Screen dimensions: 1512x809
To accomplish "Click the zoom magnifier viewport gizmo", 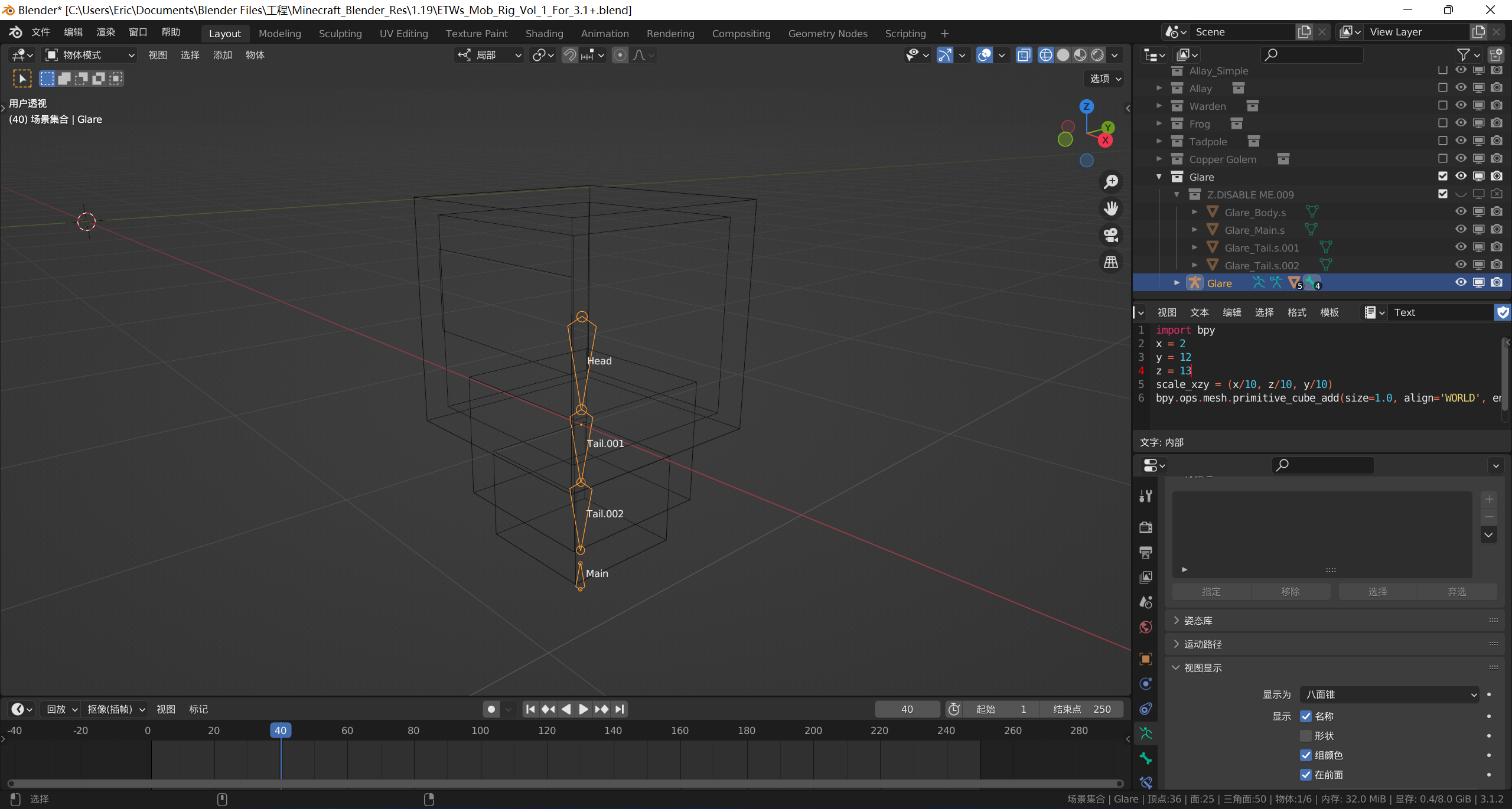I will pyautogui.click(x=1111, y=182).
